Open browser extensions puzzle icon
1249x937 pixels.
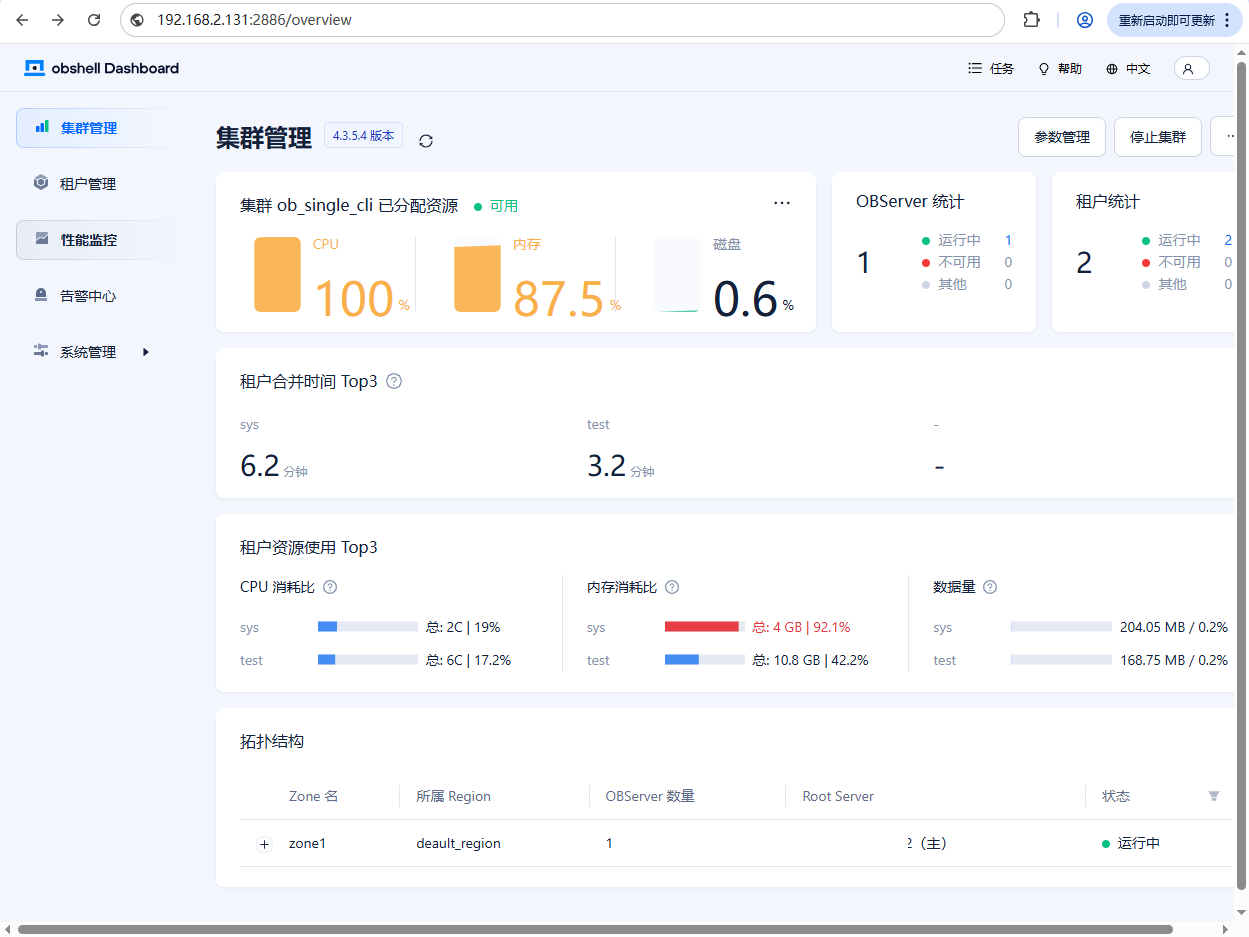[x=1031, y=20]
